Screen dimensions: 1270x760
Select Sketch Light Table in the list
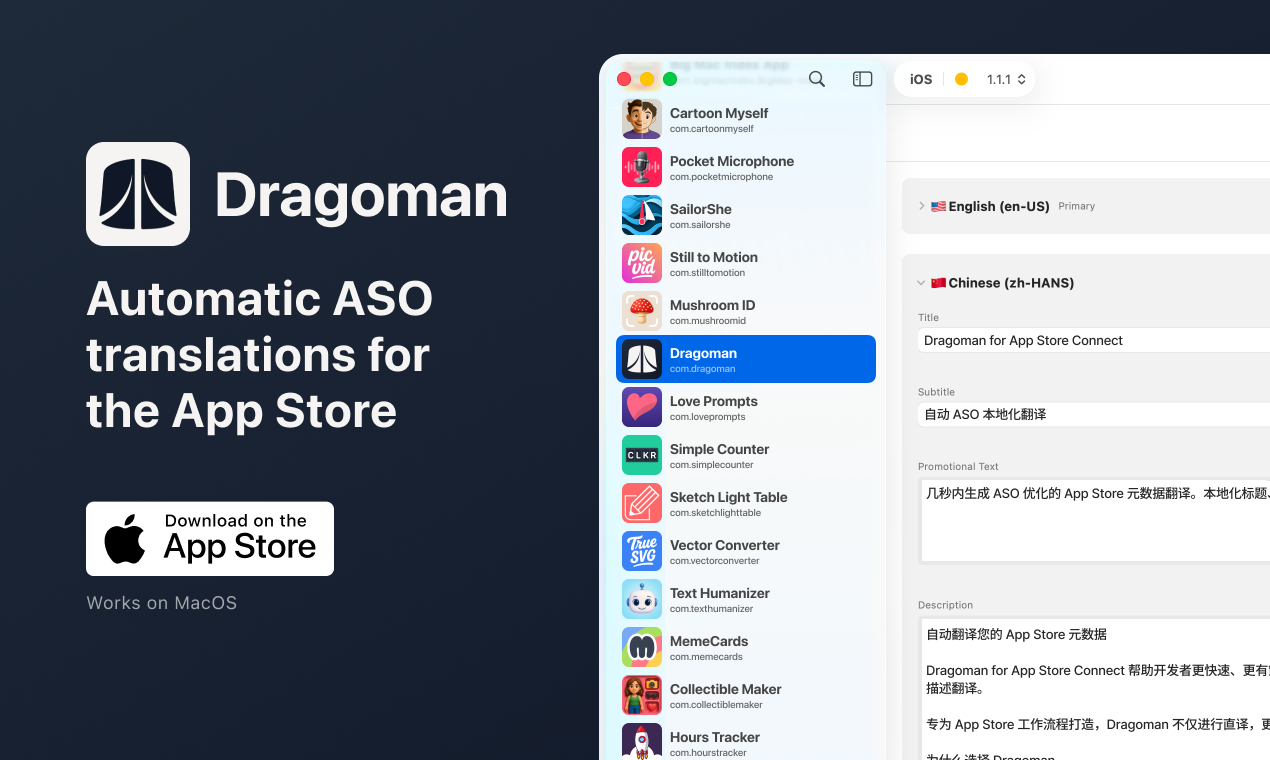(x=746, y=503)
